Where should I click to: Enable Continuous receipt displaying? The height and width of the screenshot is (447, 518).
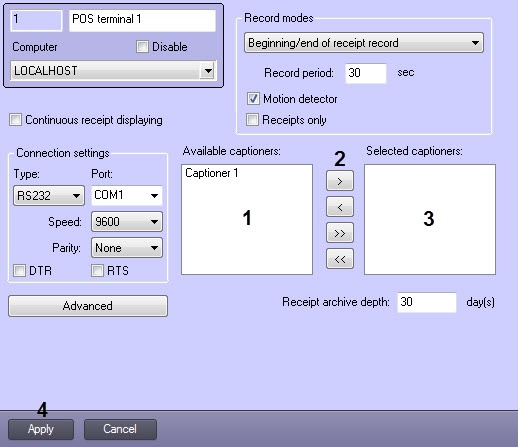click(15, 120)
